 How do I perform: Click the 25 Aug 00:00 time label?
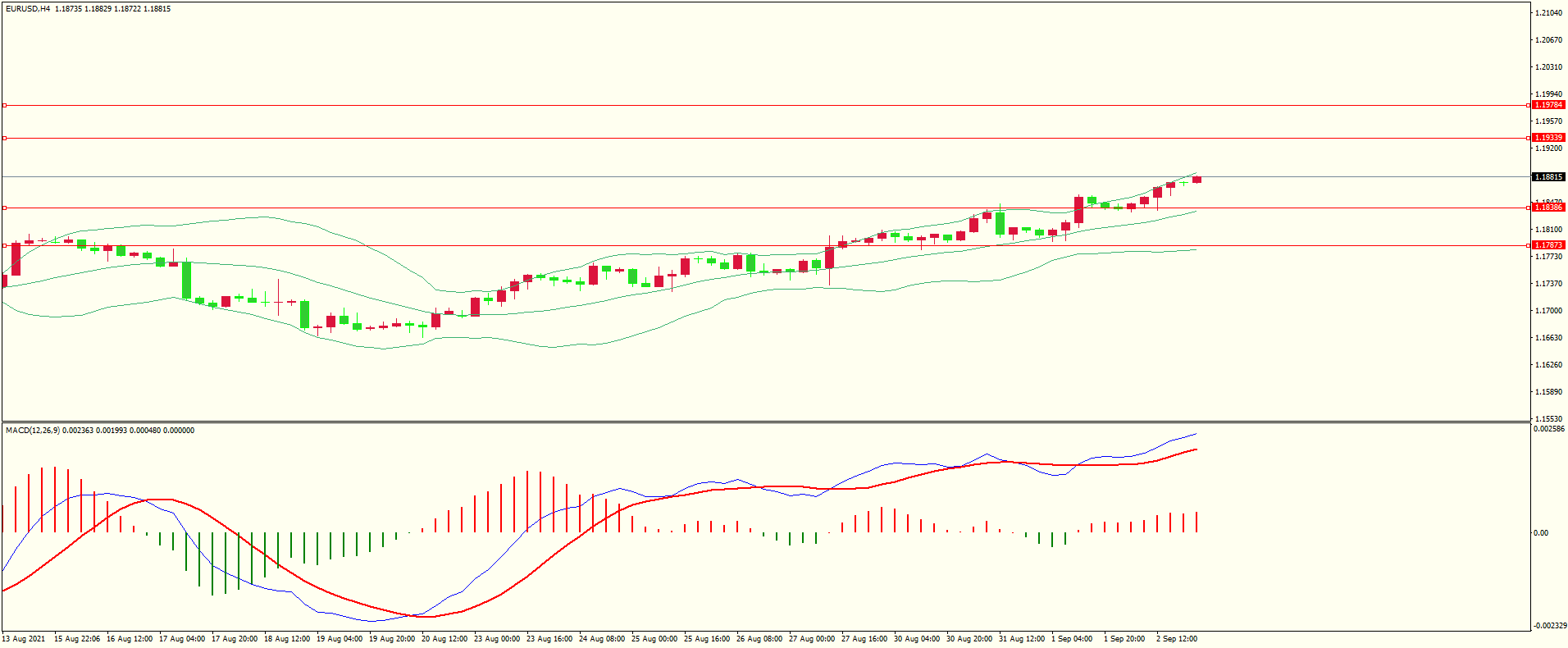(654, 639)
